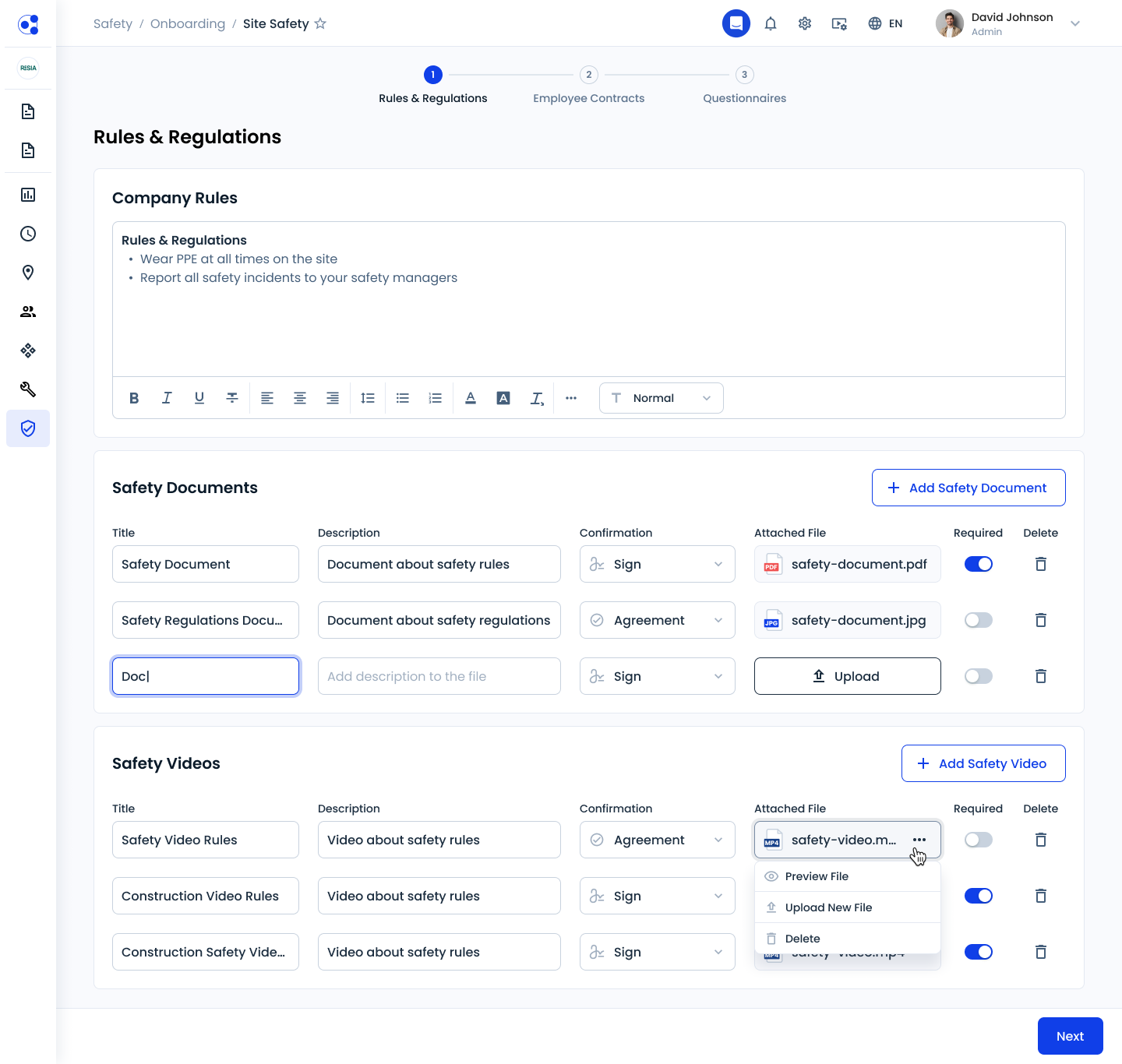Open the safety shield sidebar item
Image resolution: width=1122 pixels, height=1064 pixels.
(28, 428)
